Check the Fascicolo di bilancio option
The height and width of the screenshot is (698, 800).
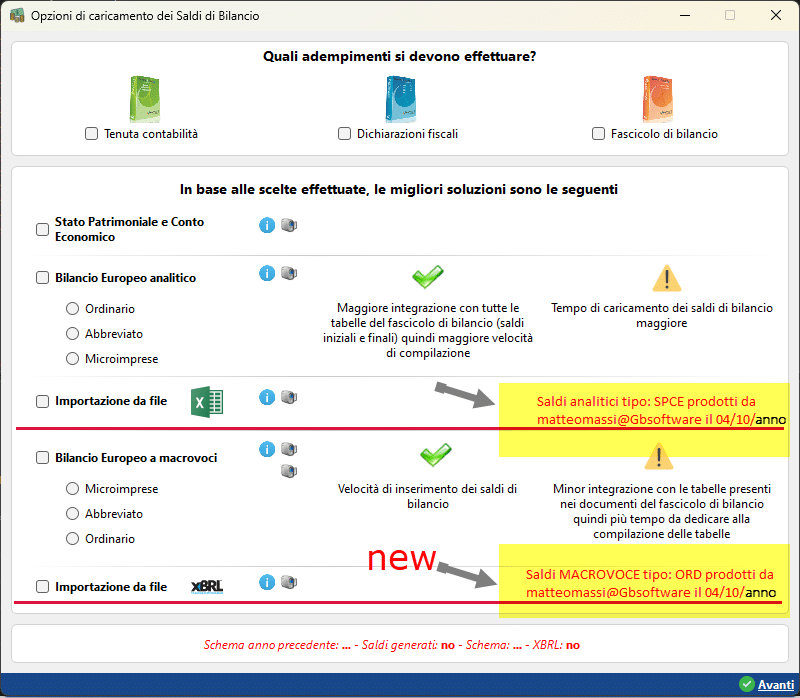[x=598, y=134]
